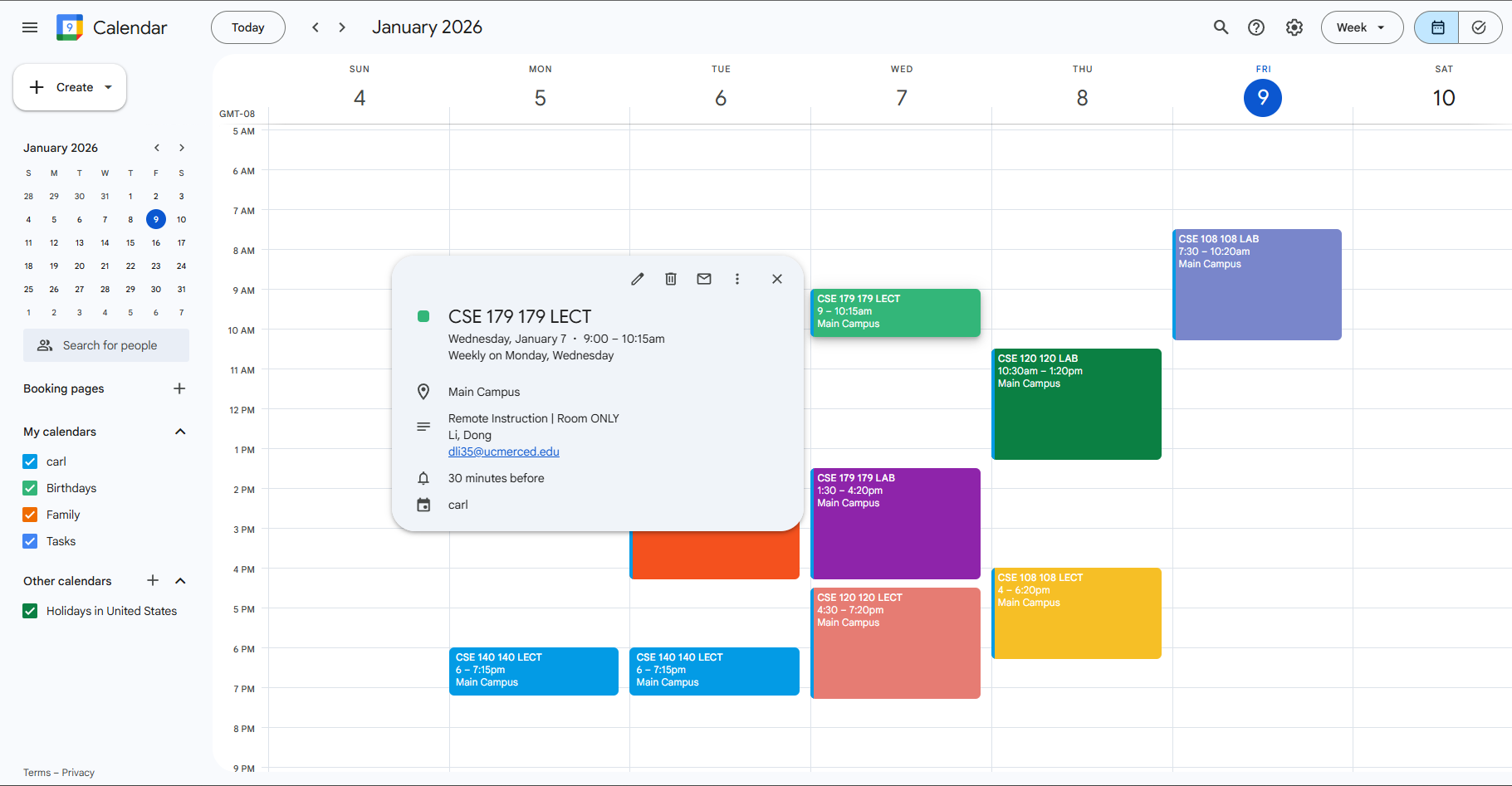This screenshot has height=786, width=1512.
Task: Click the green event color swatch
Action: (424, 316)
